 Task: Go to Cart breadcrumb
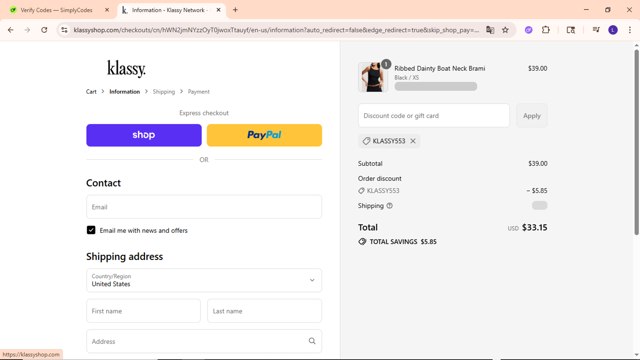coord(91,91)
